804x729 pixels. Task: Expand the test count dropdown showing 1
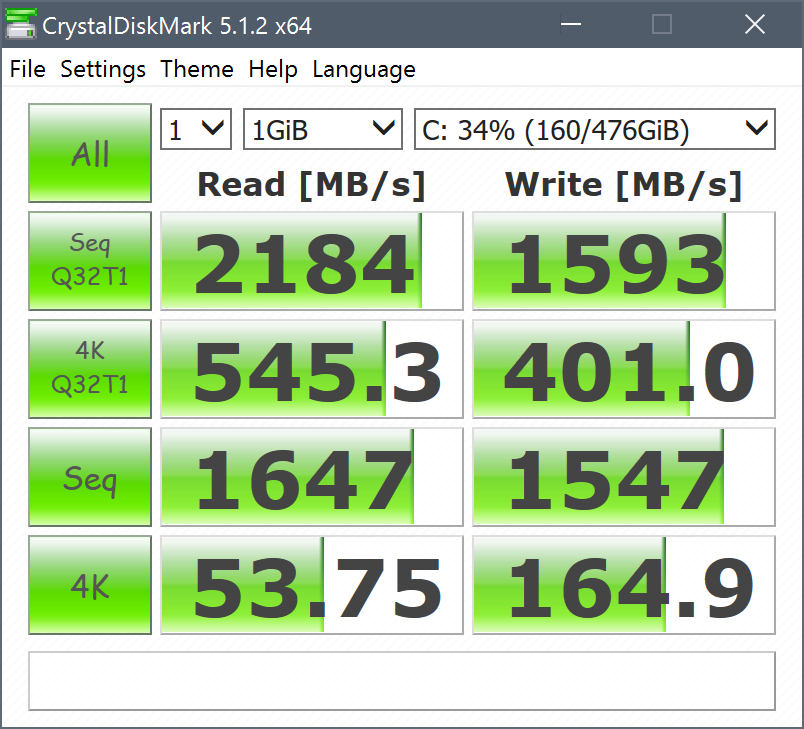pos(196,129)
